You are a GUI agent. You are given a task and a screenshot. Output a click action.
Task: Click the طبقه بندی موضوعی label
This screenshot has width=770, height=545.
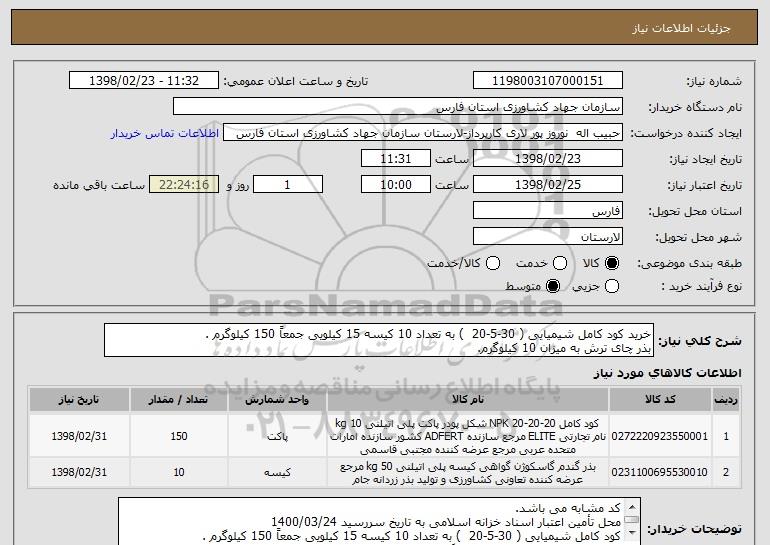(x=689, y=263)
